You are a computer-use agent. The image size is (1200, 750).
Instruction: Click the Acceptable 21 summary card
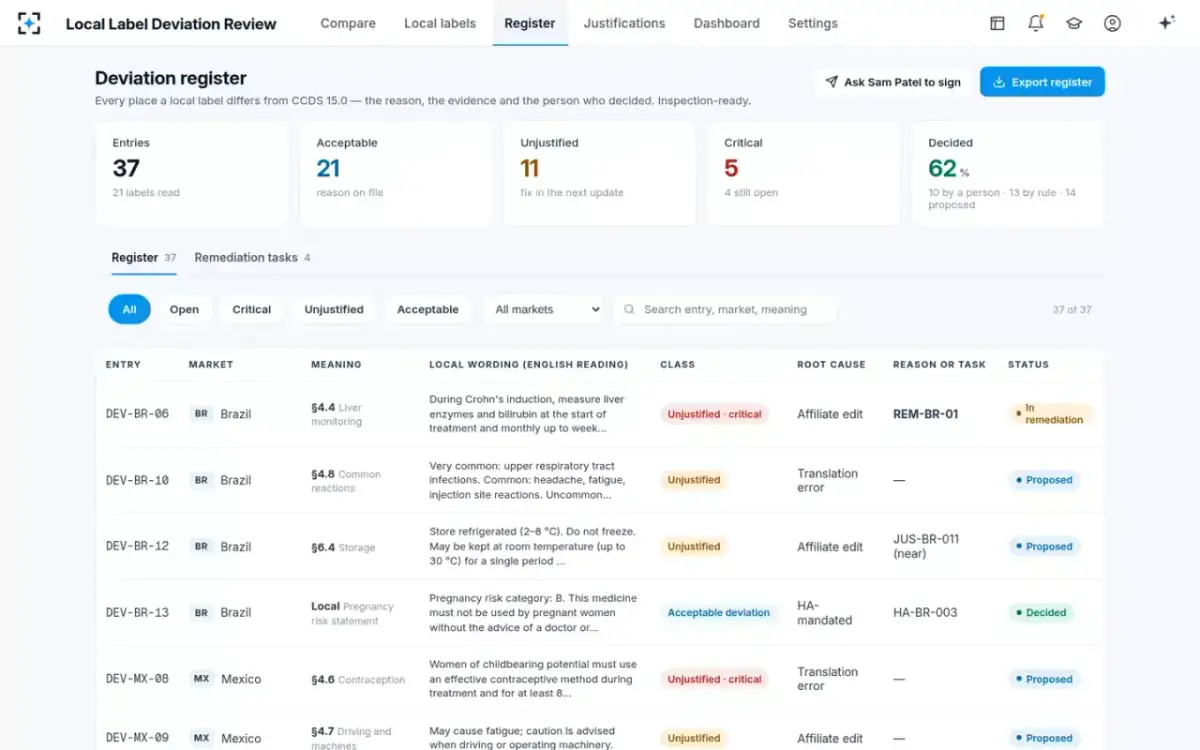[396, 174]
